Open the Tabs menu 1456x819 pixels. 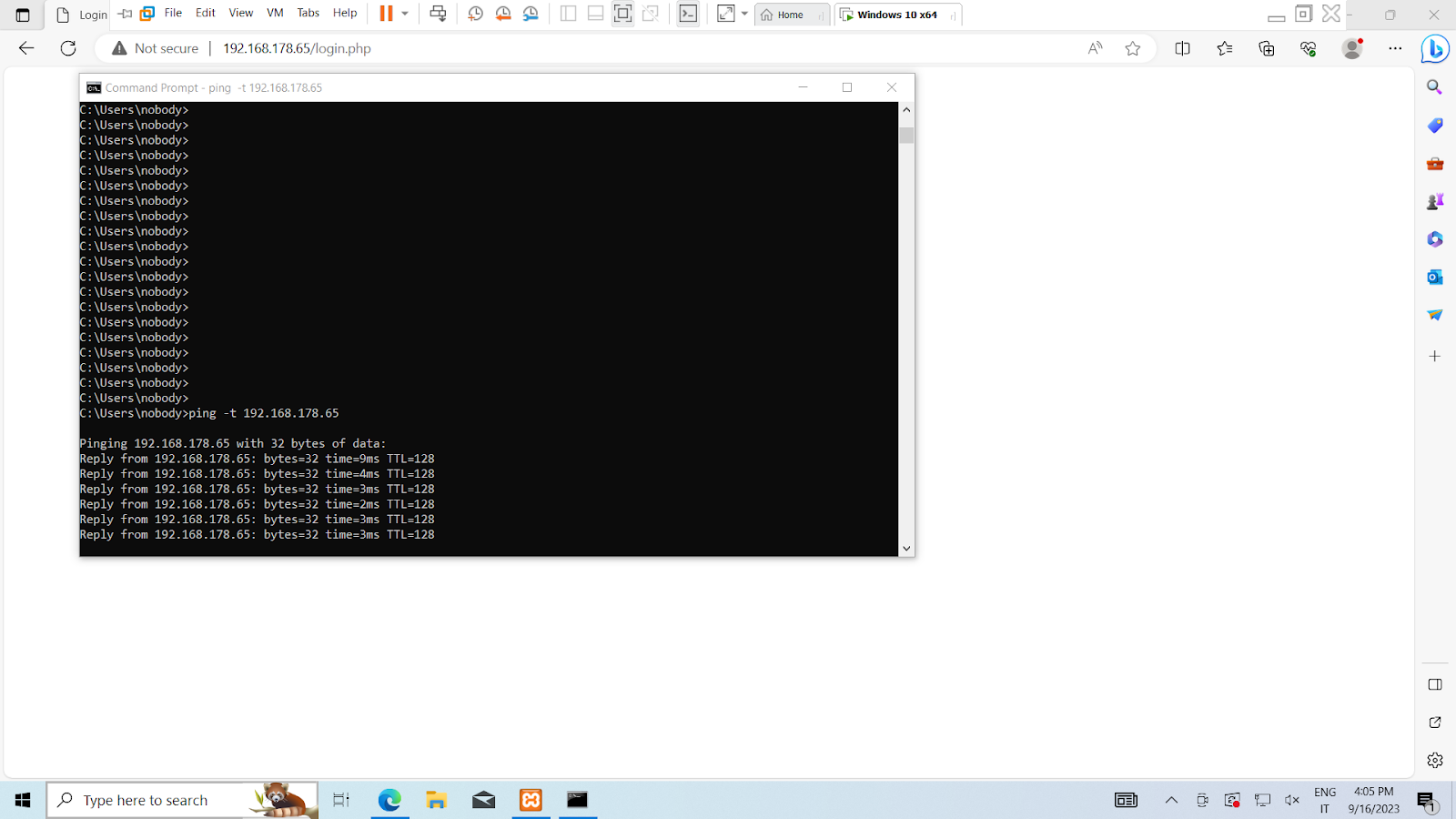[x=308, y=13]
